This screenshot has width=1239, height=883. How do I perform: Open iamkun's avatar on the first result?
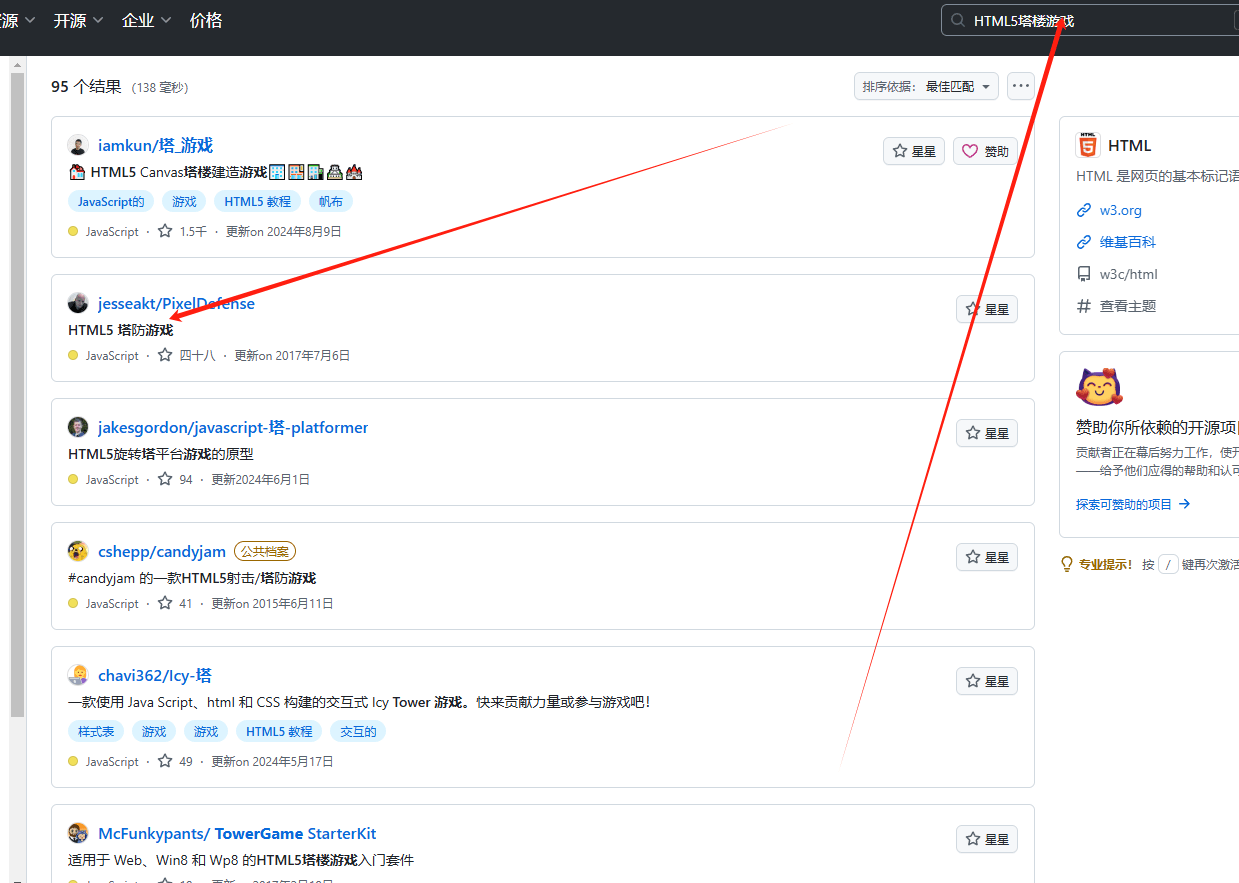point(78,145)
